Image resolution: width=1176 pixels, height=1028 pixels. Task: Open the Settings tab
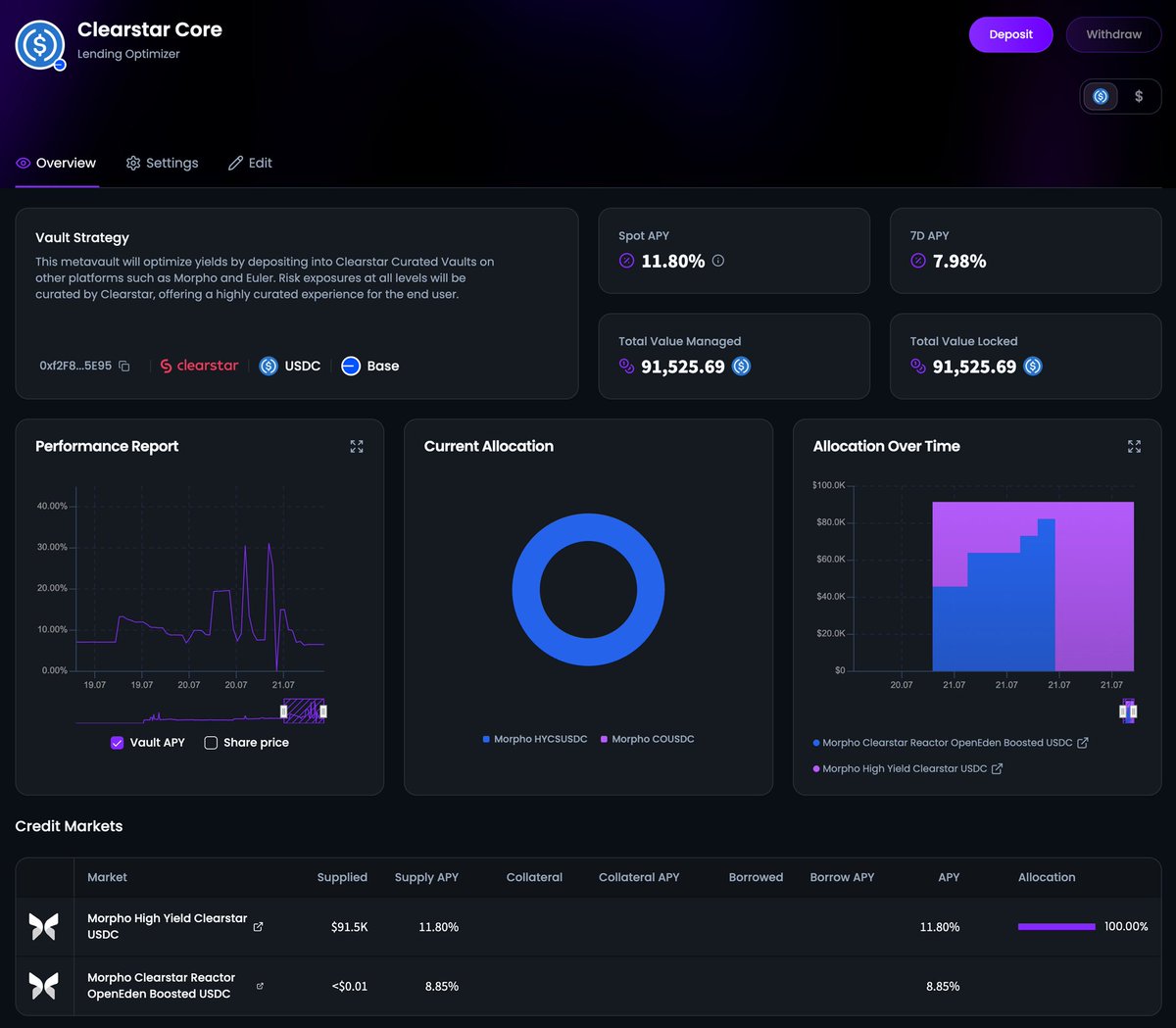163,163
